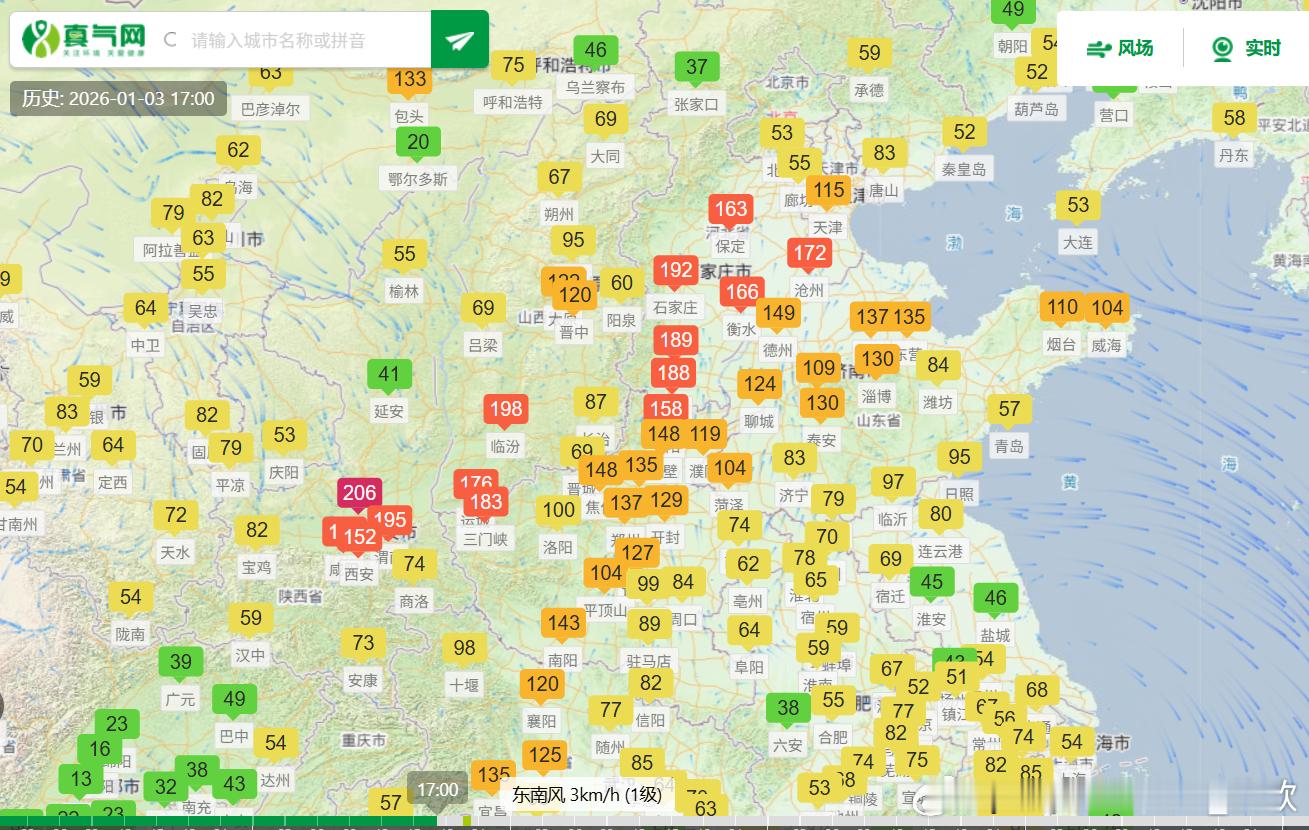The image size is (1309, 830).
Task: Open the green 39 marker above 广元
Action: click(180, 664)
